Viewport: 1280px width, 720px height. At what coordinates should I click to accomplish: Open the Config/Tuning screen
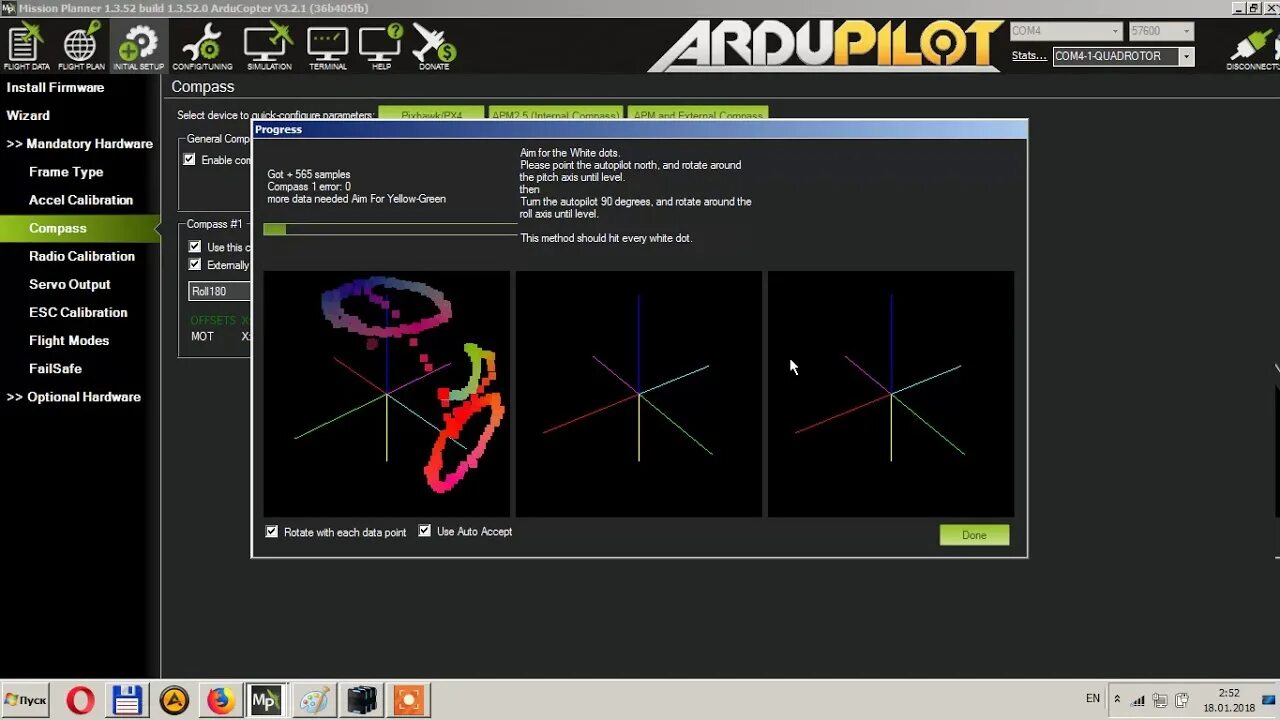click(203, 47)
